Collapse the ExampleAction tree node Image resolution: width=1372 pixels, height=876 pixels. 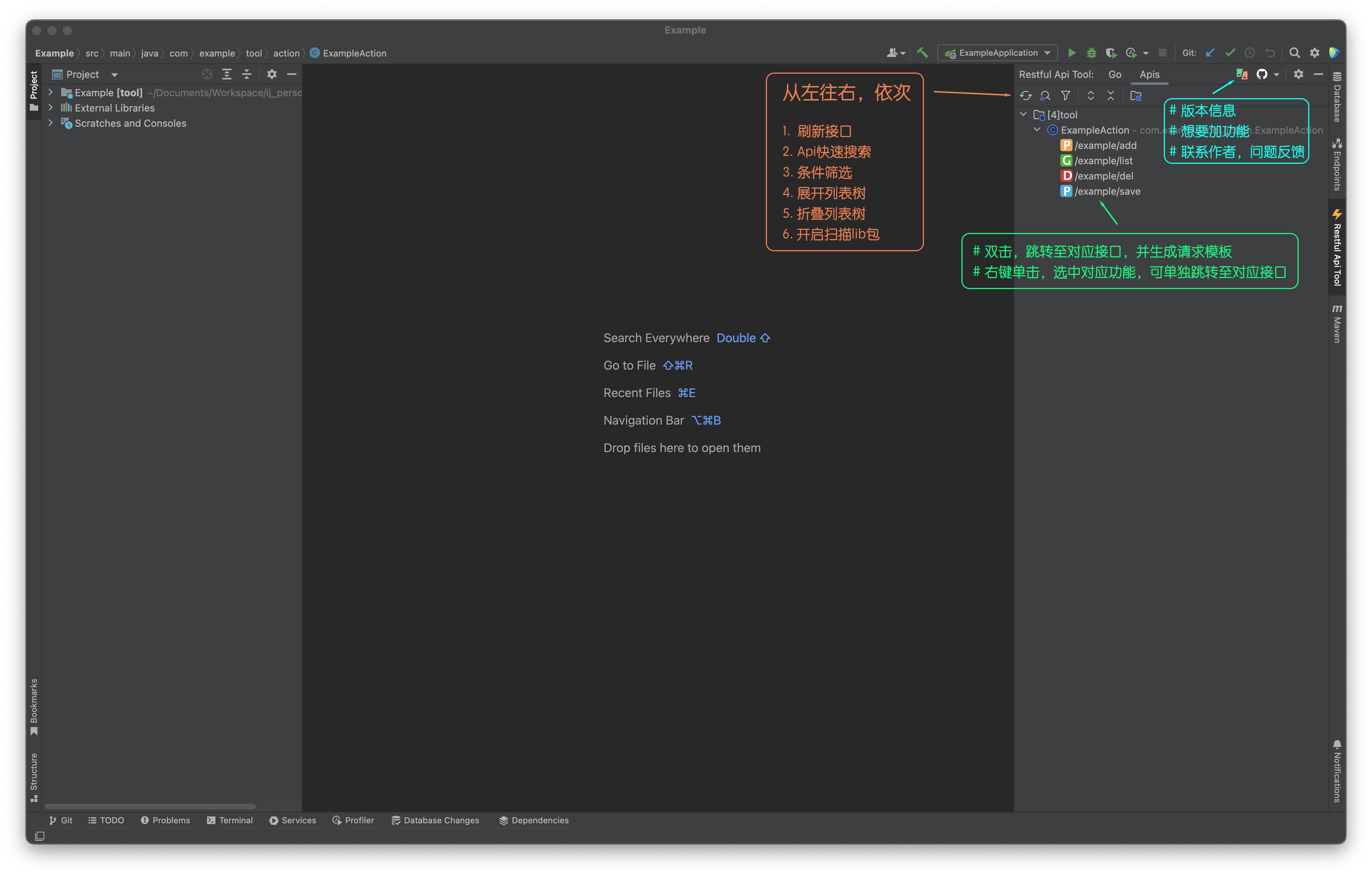[1037, 130]
